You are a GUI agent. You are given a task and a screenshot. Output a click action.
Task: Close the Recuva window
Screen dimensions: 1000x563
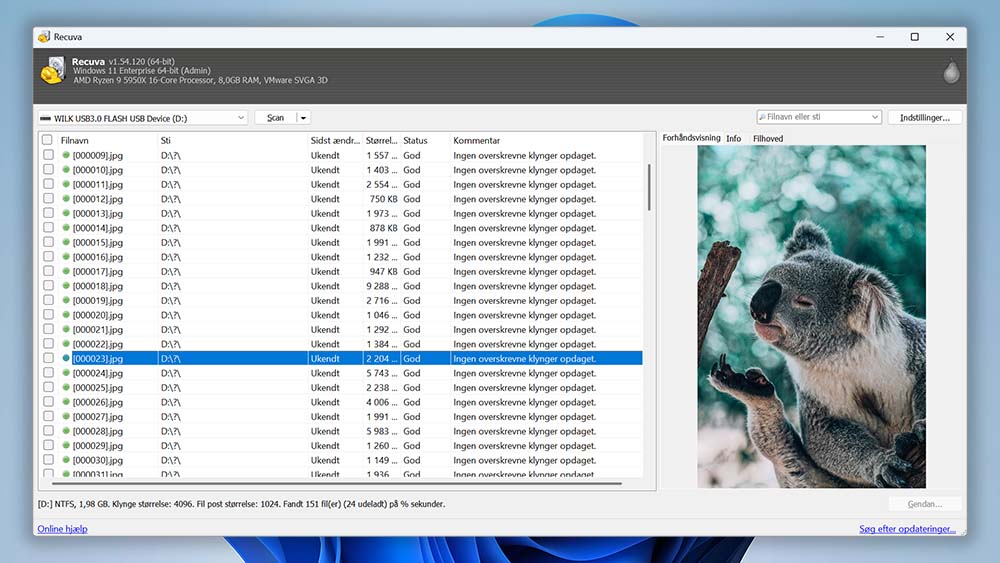click(x=950, y=37)
